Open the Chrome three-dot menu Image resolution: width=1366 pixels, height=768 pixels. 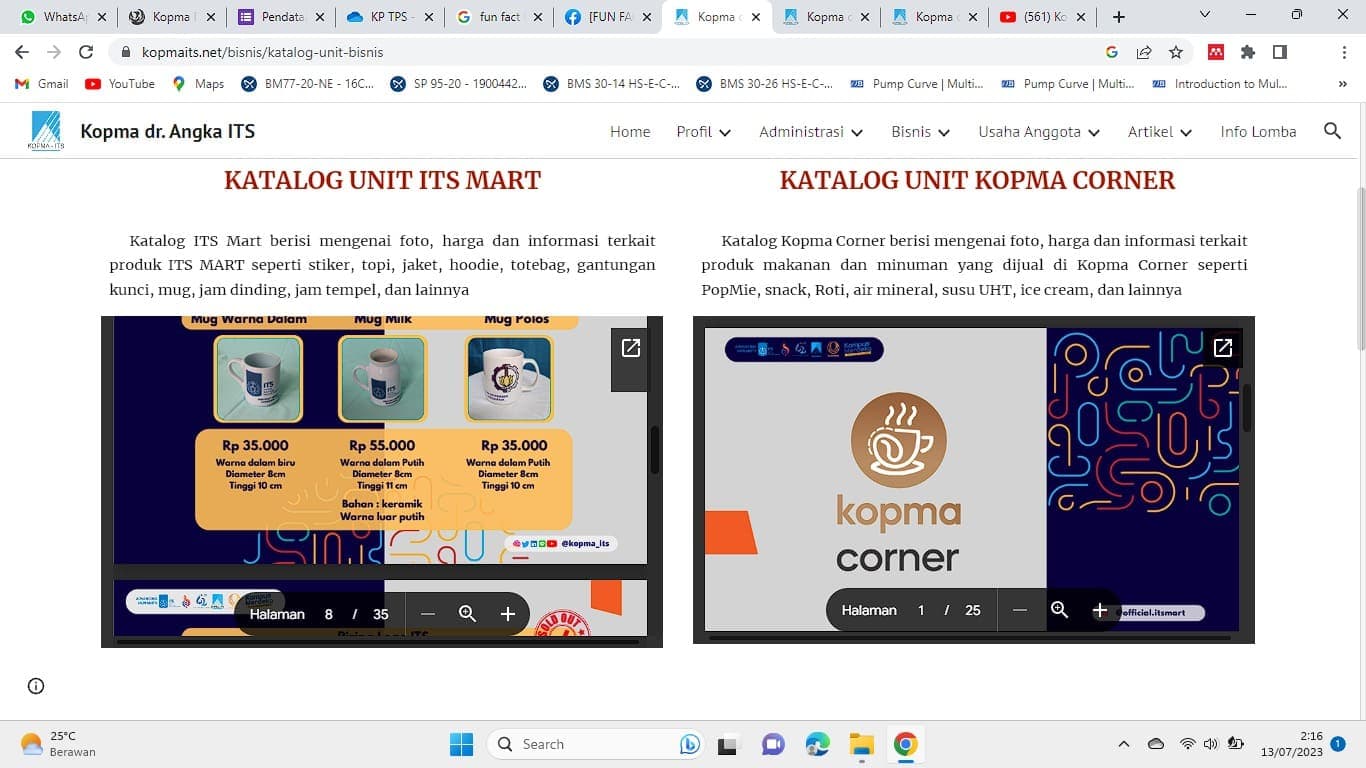(1344, 52)
